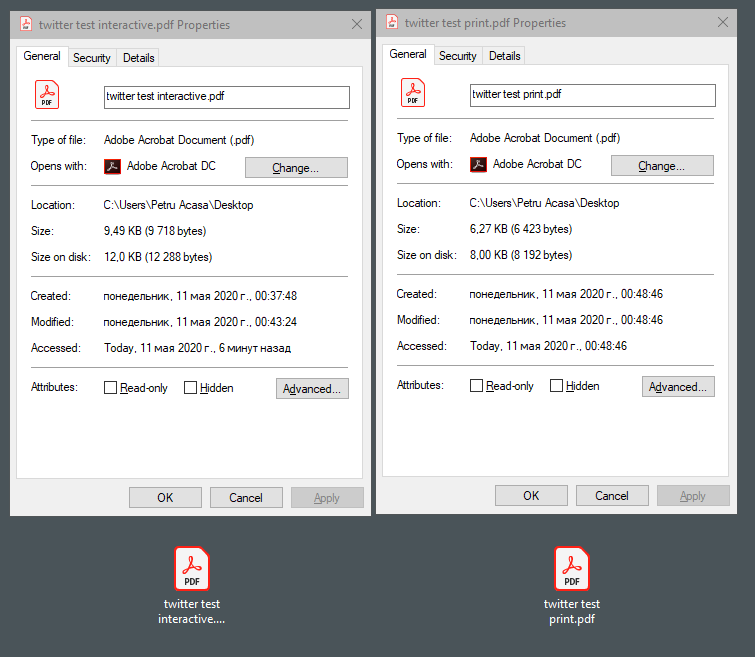The width and height of the screenshot is (755, 657).
Task: Click Apply in print Properties window
Action: (693, 496)
